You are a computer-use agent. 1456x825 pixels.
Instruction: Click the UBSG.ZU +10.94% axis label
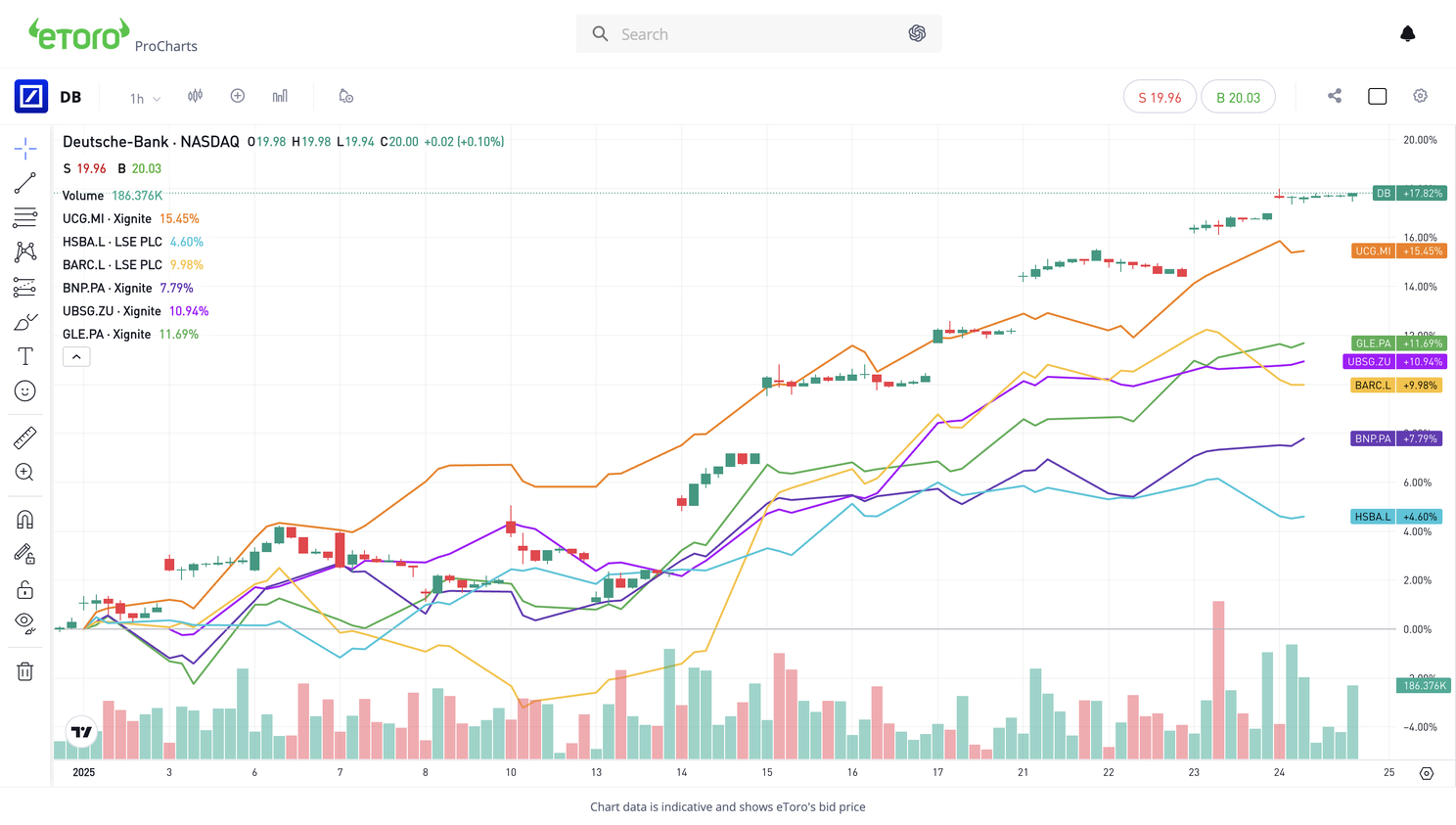pos(1395,362)
